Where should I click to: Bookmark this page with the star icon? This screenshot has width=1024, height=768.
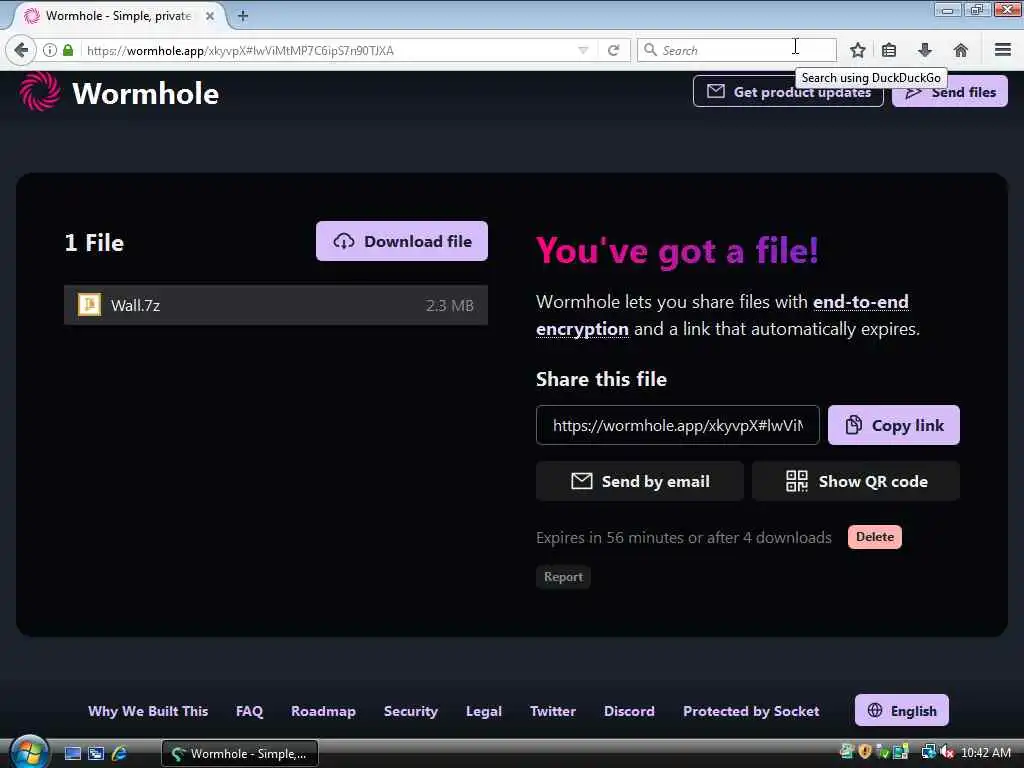tap(857, 50)
